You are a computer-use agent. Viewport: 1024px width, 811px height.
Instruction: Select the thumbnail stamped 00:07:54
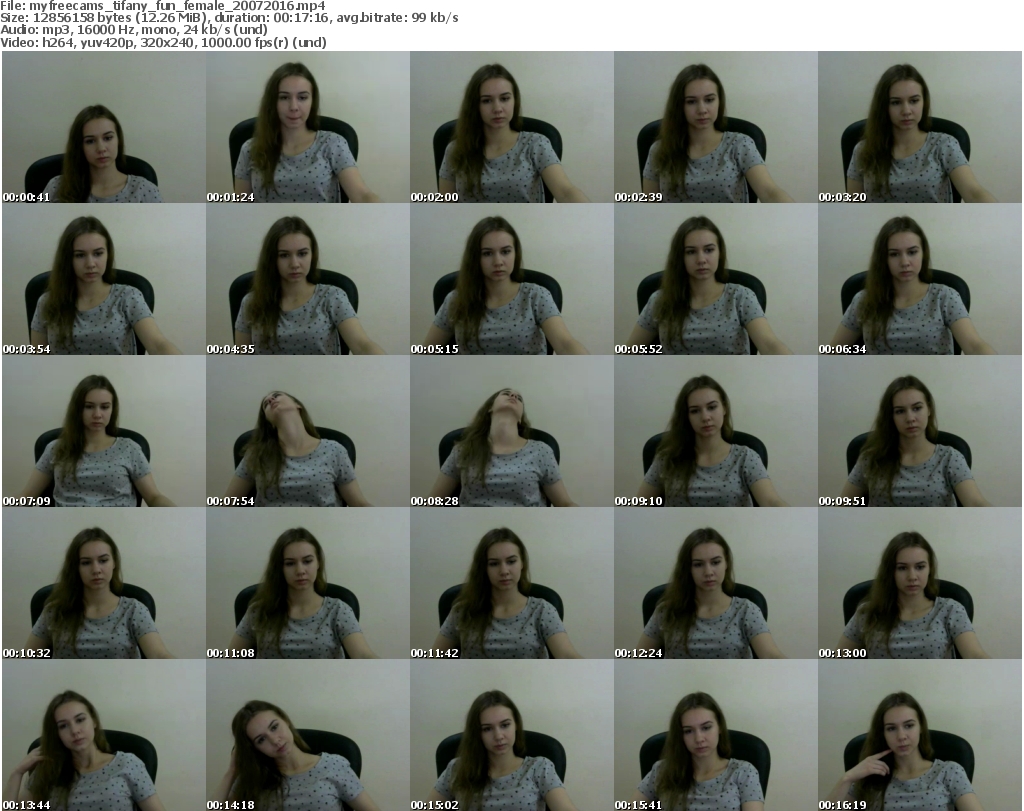[308, 431]
